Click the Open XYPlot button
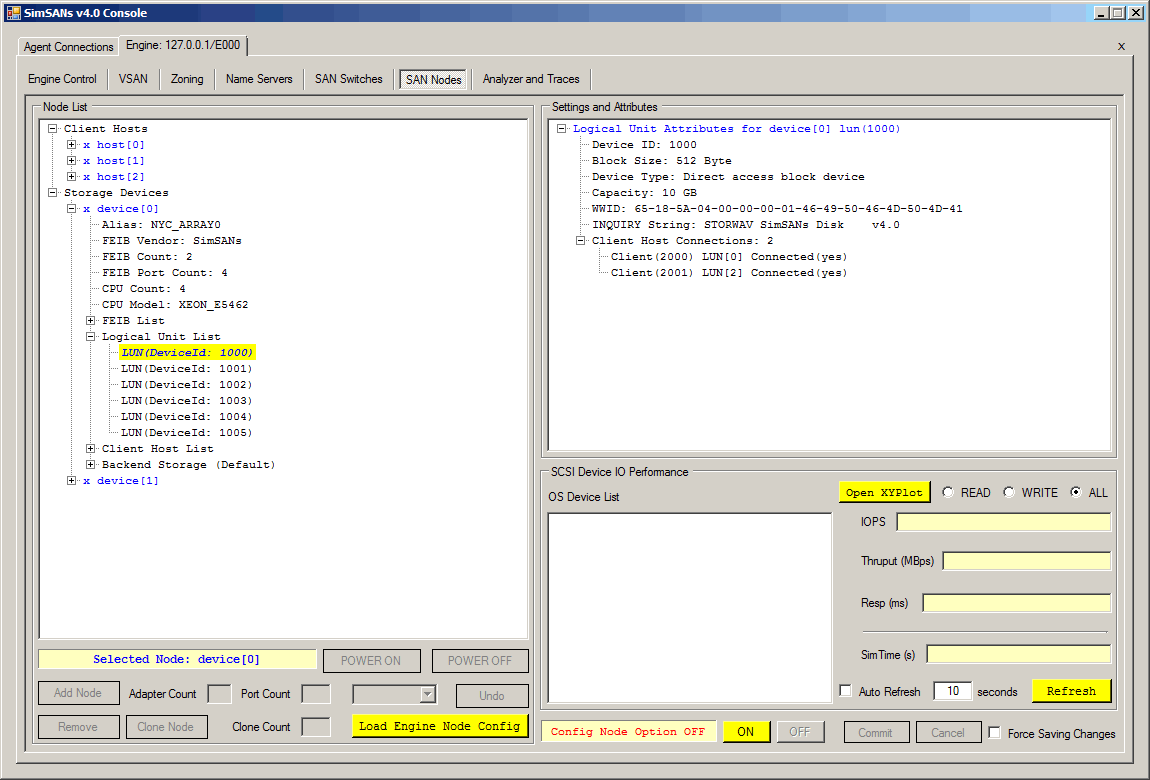The width and height of the screenshot is (1150, 780). (x=884, y=492)
